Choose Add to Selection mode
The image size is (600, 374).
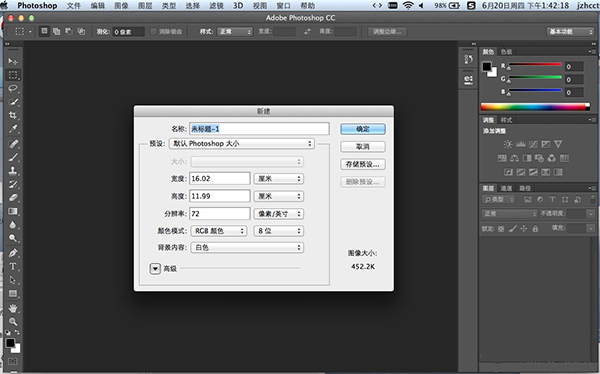(57, 31)
